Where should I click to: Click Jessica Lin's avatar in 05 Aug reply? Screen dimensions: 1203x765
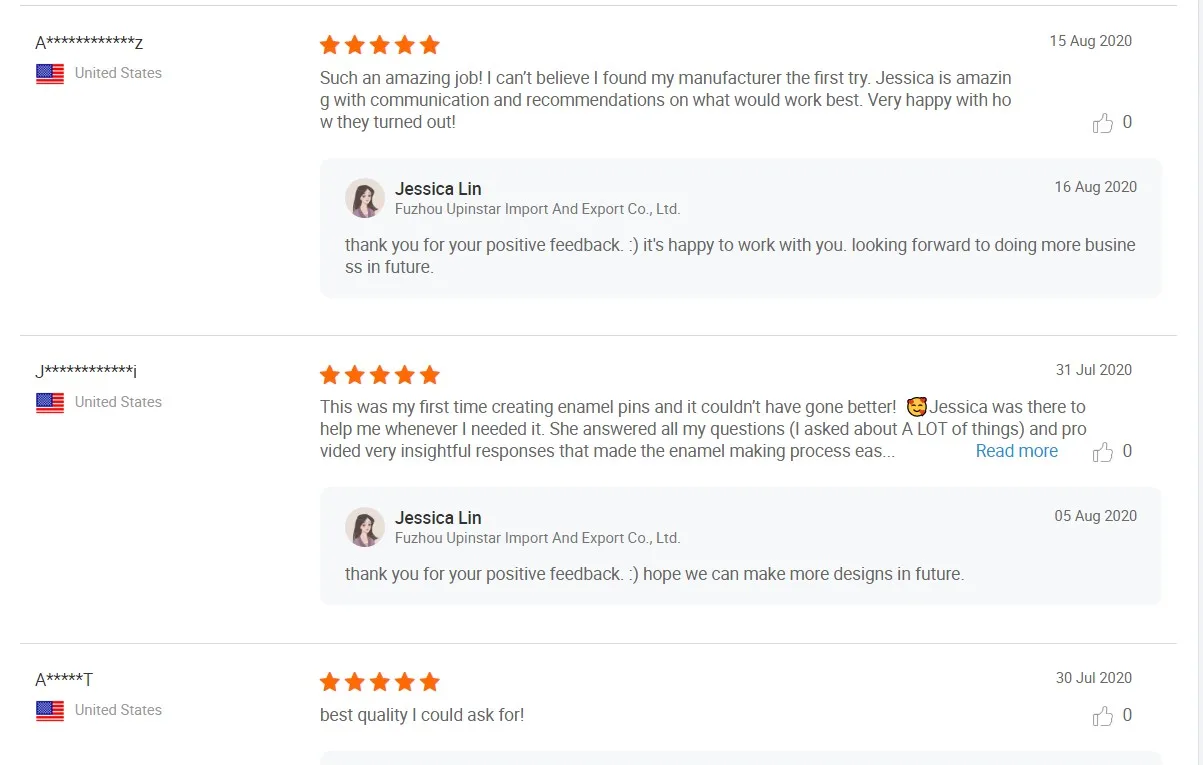point(365,527)
